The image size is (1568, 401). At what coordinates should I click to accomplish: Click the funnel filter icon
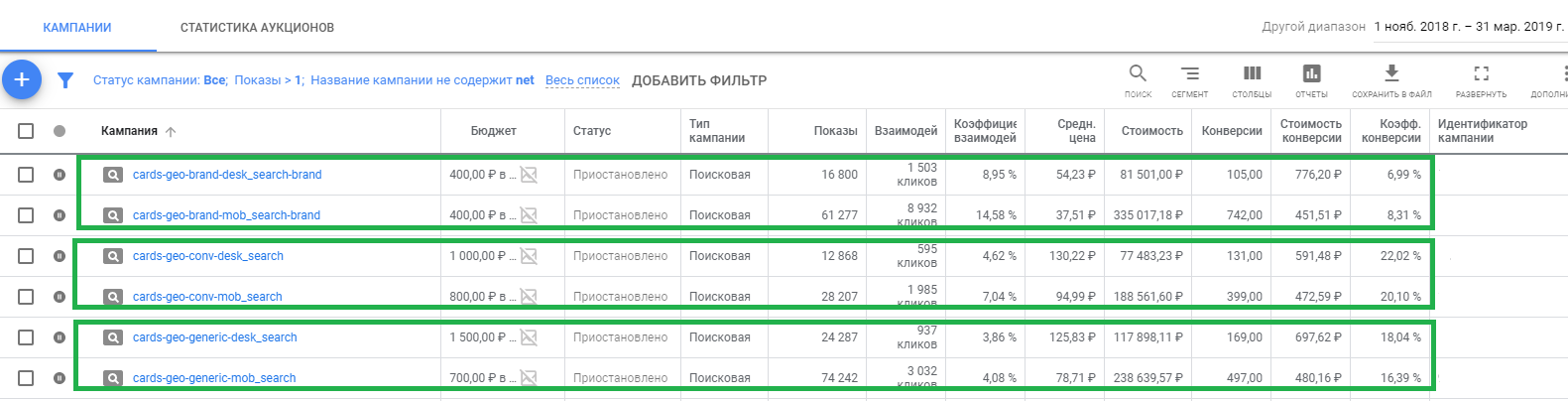pyautogui.click(x=65, y=80)
